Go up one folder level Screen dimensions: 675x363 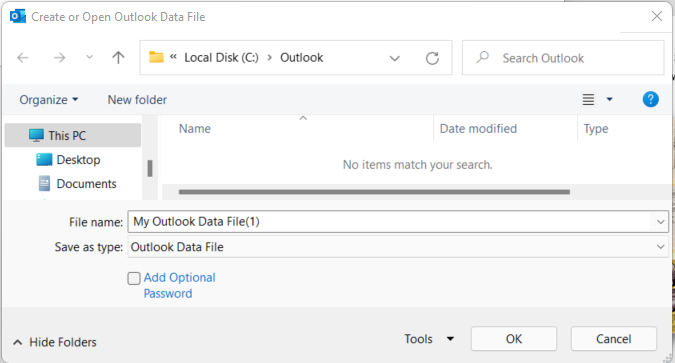point(118,57)
